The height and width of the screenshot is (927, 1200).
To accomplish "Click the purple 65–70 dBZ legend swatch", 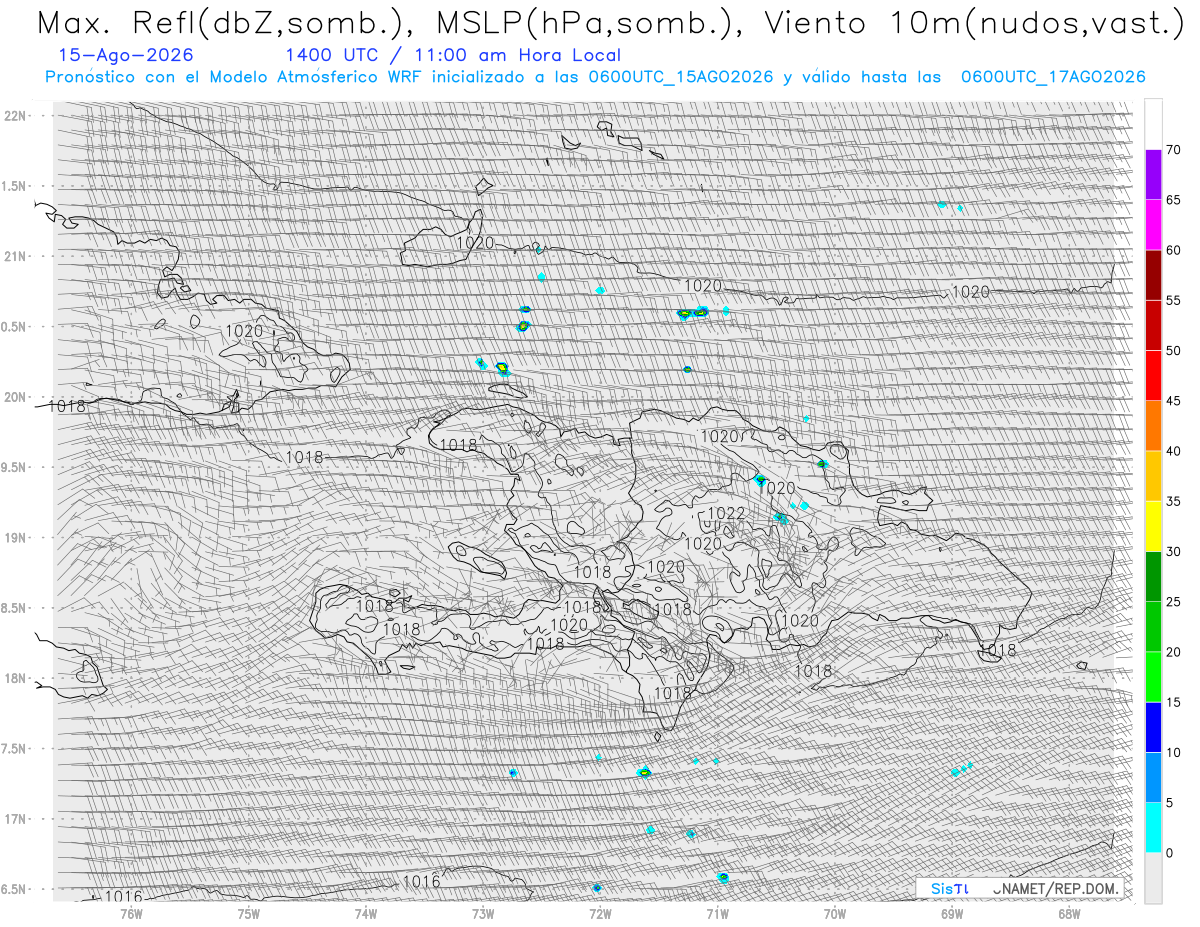I will click(x=1153, y=175).
